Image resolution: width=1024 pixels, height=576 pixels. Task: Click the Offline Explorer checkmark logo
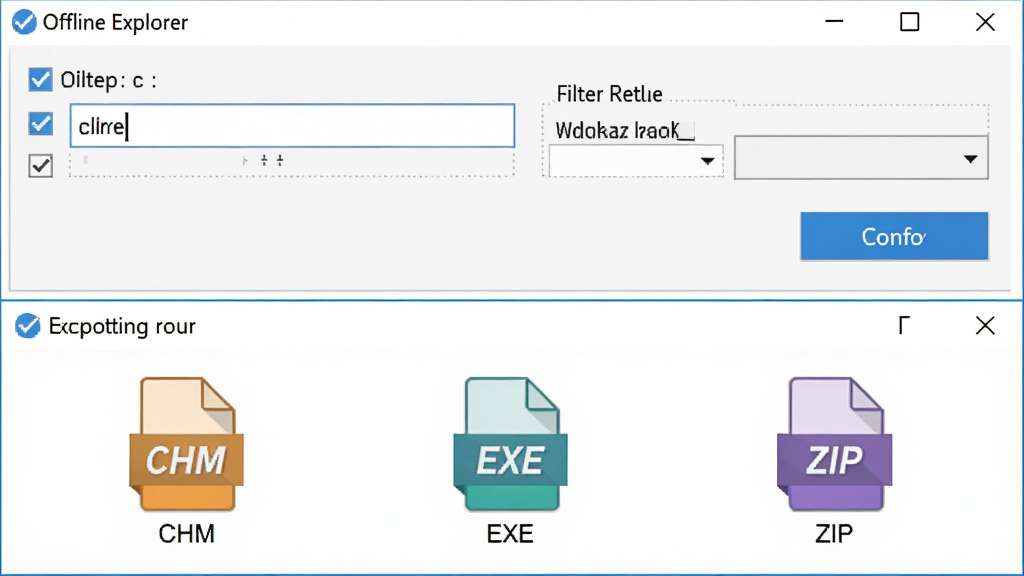[24, 22]
